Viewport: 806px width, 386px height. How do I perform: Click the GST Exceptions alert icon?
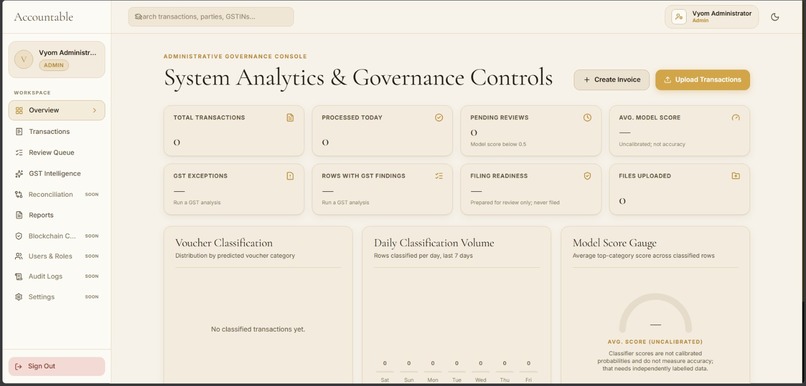pos(290,176)
